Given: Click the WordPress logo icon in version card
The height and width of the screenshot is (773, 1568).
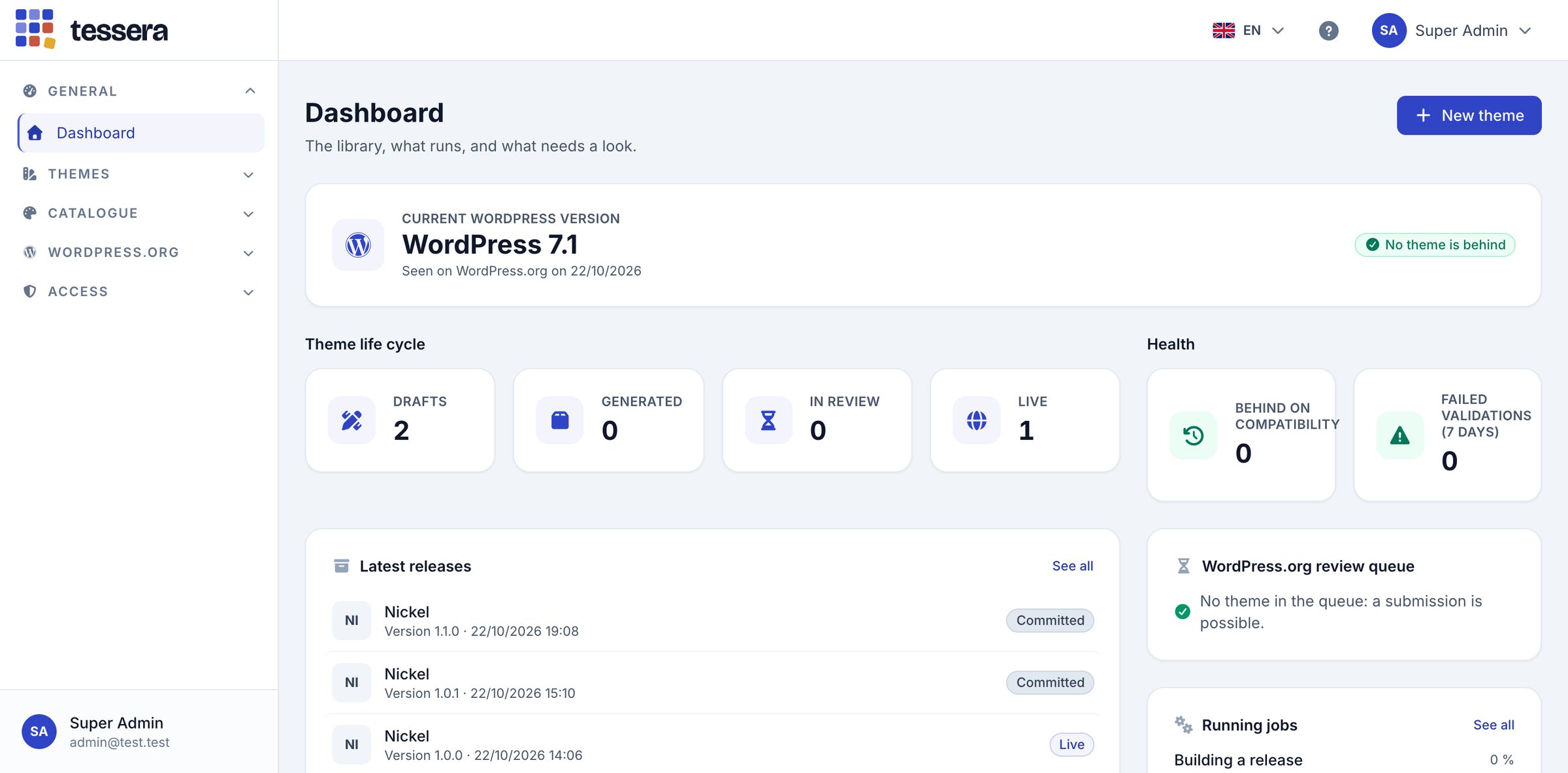Looking at the screenshot, I should 358,245.
